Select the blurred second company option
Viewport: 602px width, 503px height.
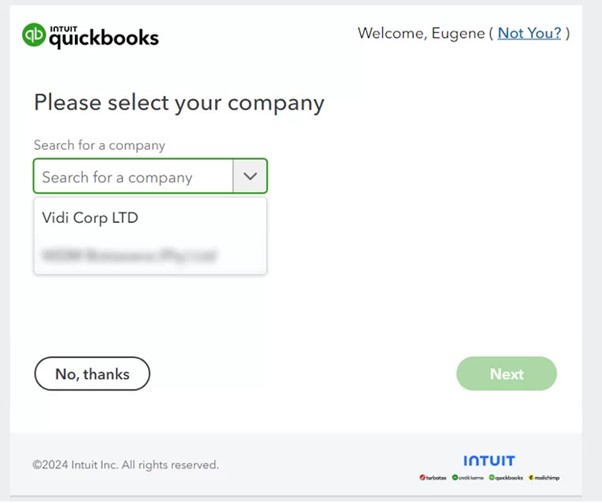coord(129,255)
